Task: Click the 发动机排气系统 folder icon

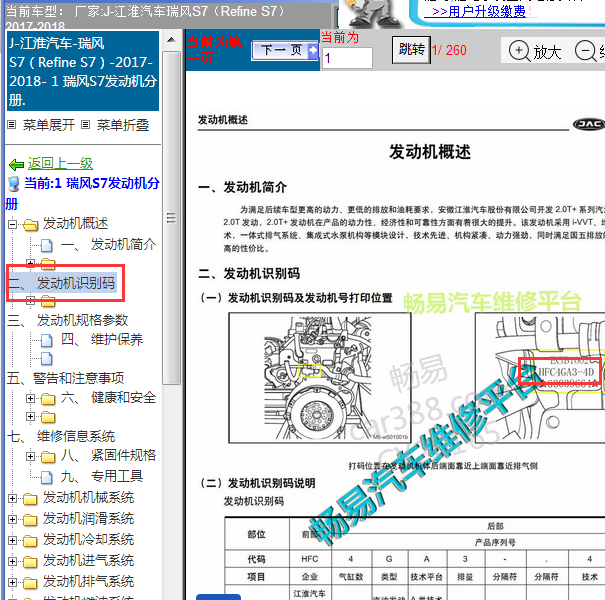Action: 30,583
